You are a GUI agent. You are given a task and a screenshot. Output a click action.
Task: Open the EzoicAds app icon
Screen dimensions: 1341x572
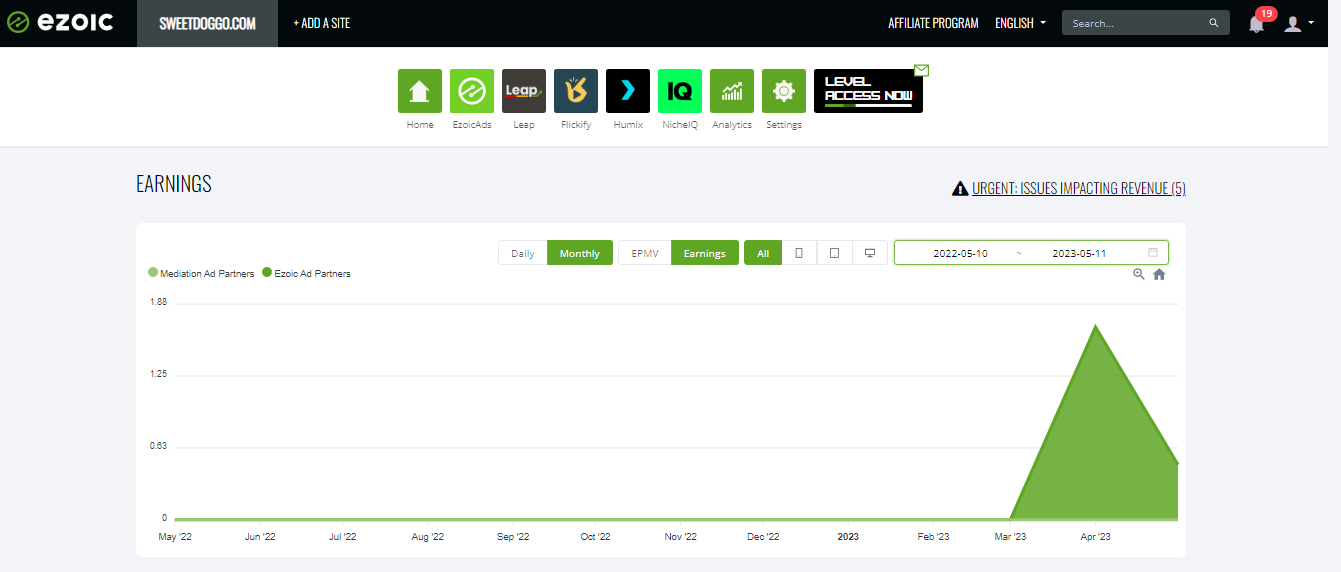point(472,91)
